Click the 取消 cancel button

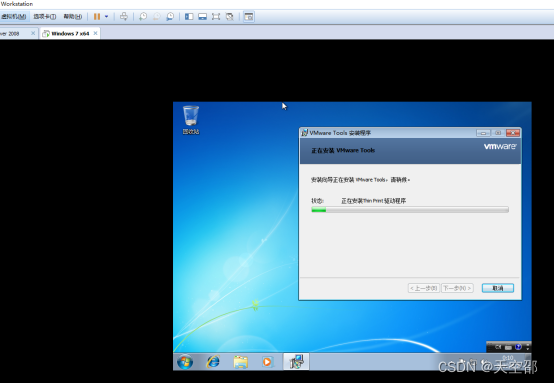point(497,288)
